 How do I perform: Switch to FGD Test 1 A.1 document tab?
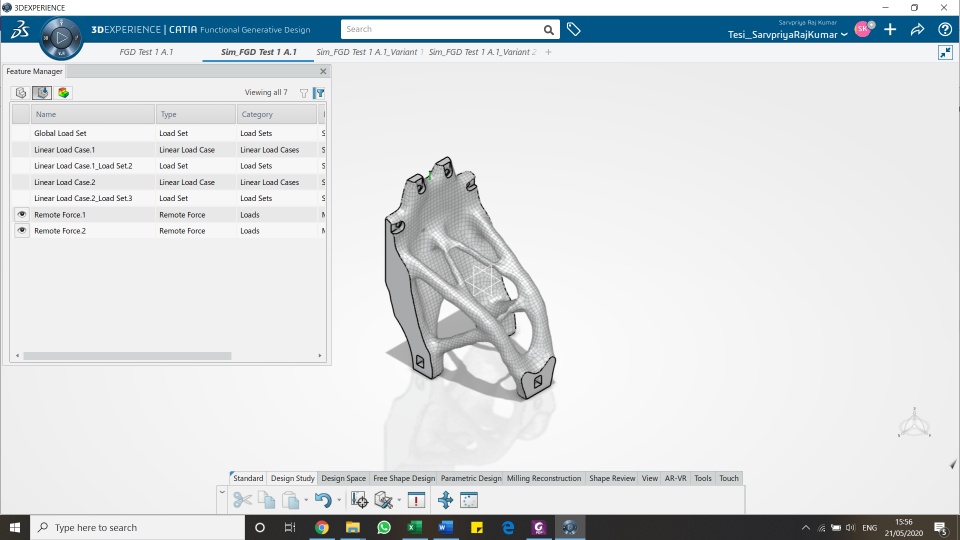pyautogui.click(x=146, y=52)
